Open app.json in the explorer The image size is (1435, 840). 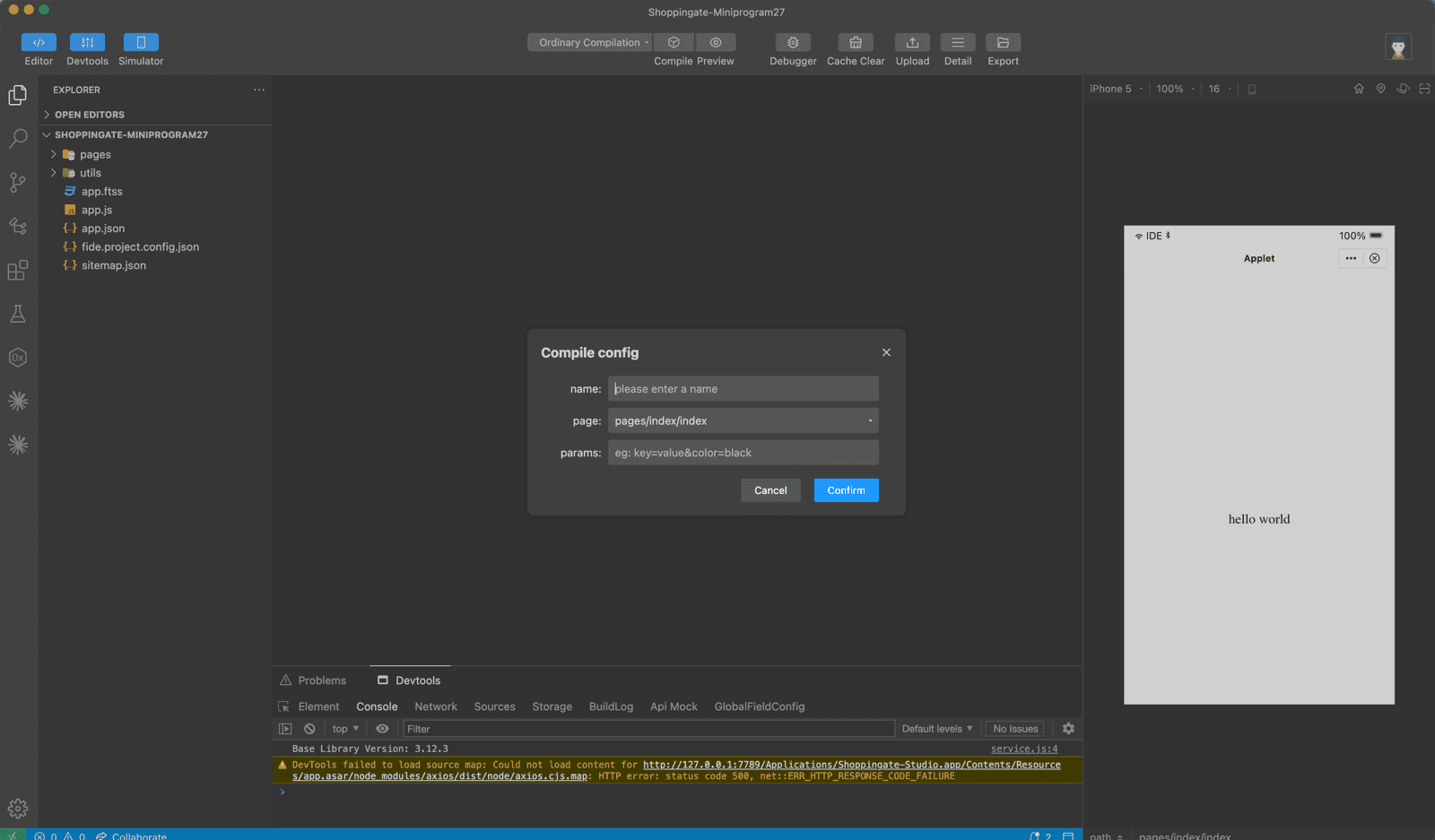(103, 229)
